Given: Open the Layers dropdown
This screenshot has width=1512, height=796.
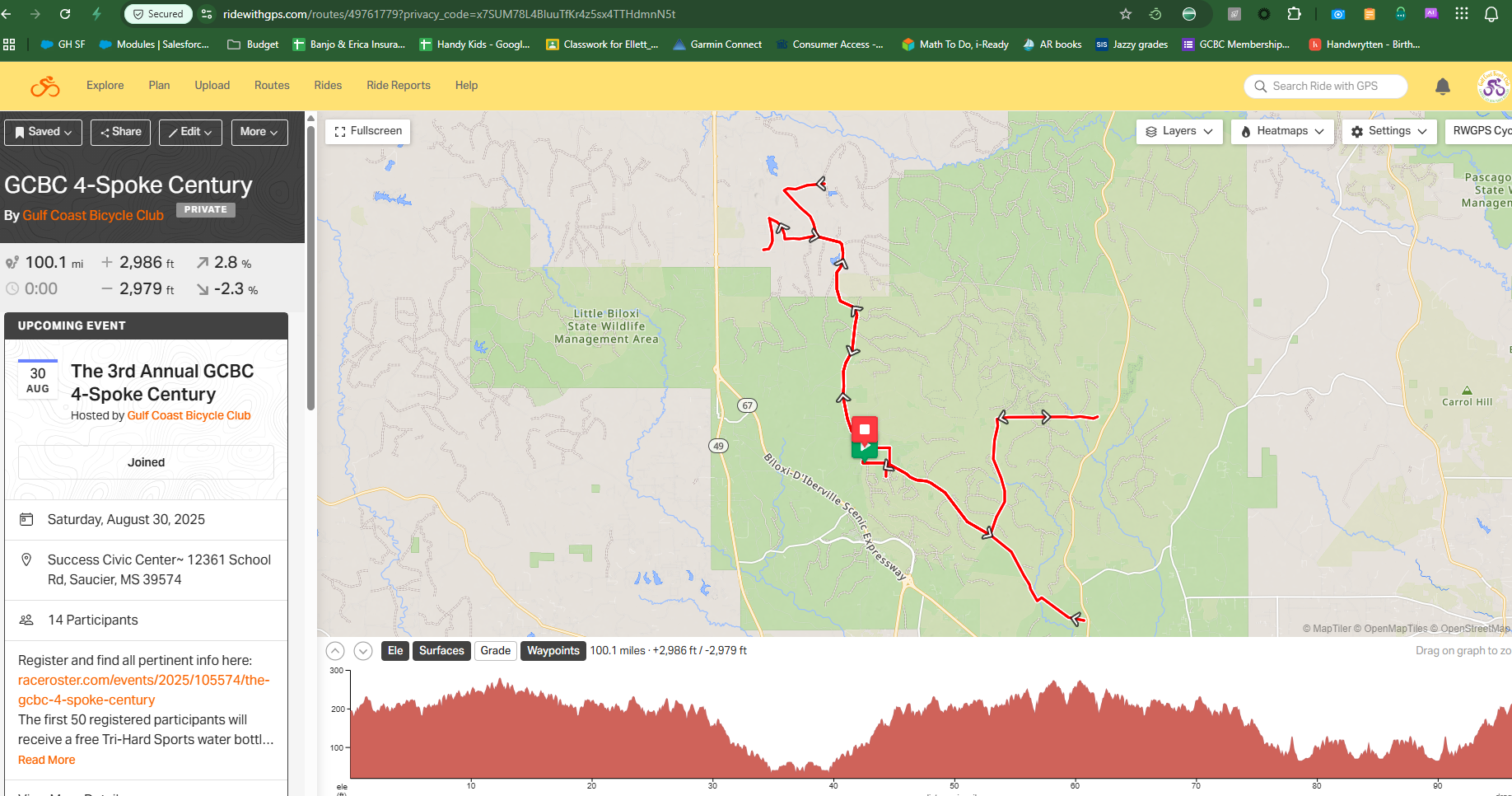Looking at the screenshot, I should click(1179, 131).
